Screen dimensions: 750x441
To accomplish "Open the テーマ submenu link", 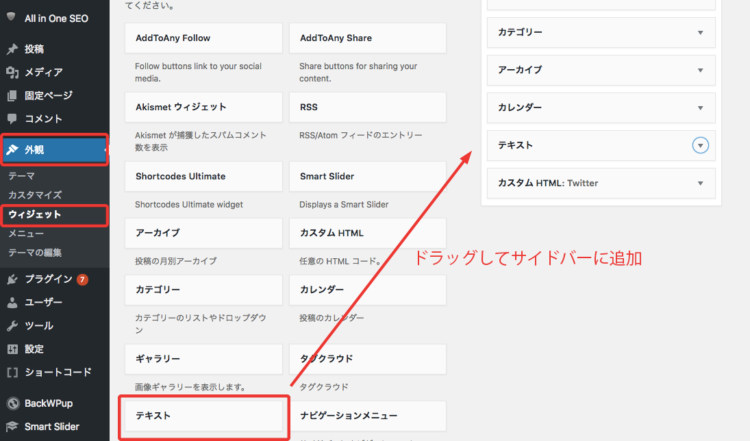I will 21,176.
